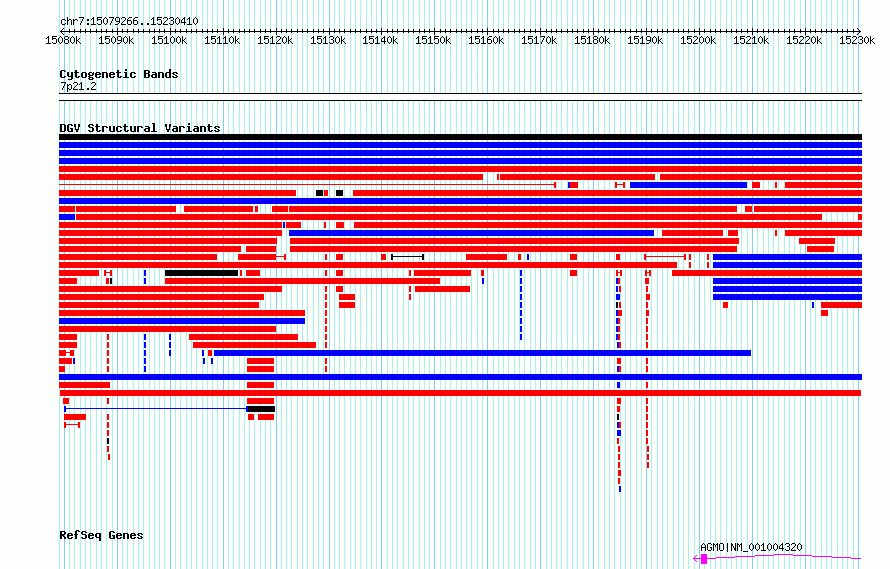Open the Cytogenetic Bands track title
This screenshot has width=890, height=569.
[x=119, y=74]
